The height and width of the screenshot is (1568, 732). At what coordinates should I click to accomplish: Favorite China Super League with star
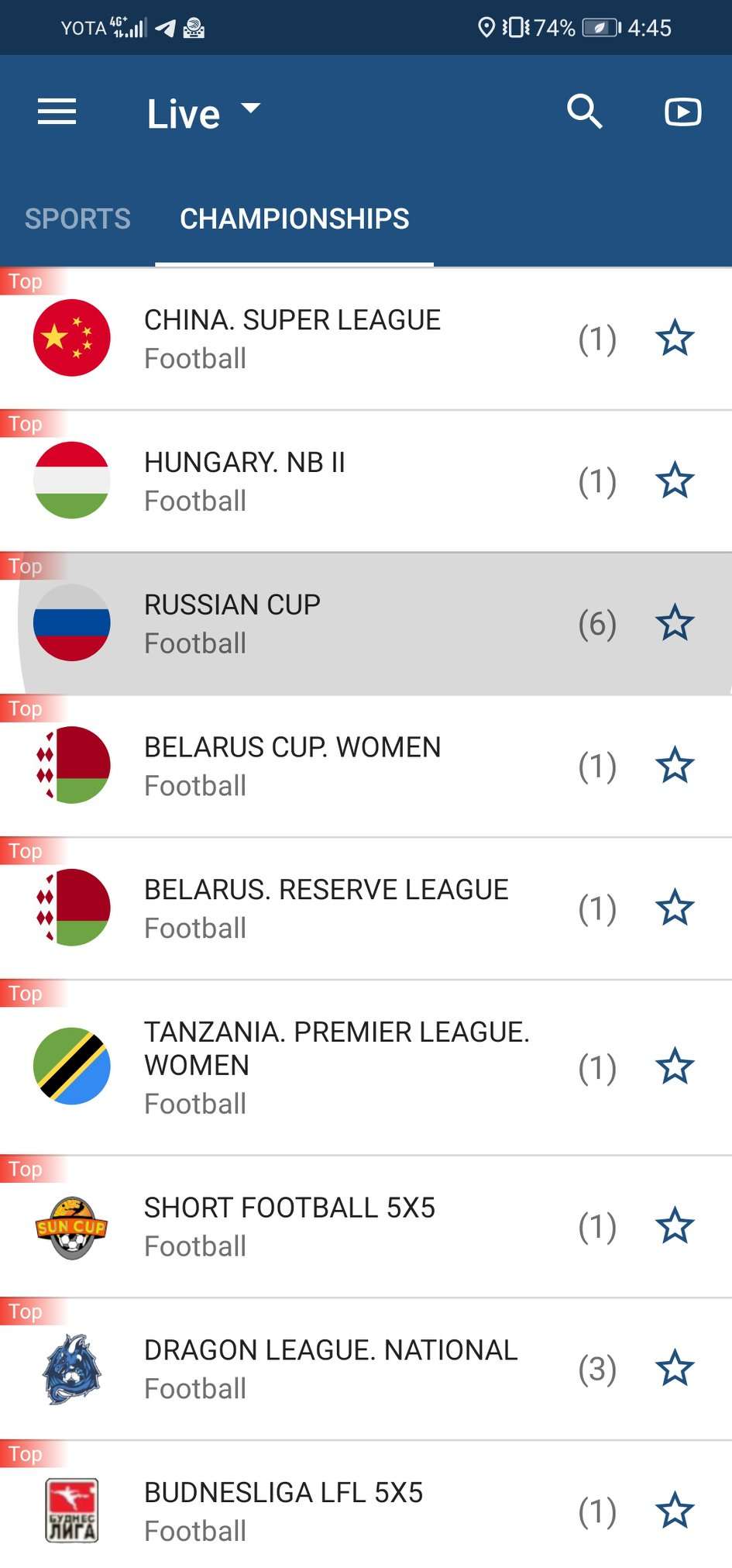[675, 338]
